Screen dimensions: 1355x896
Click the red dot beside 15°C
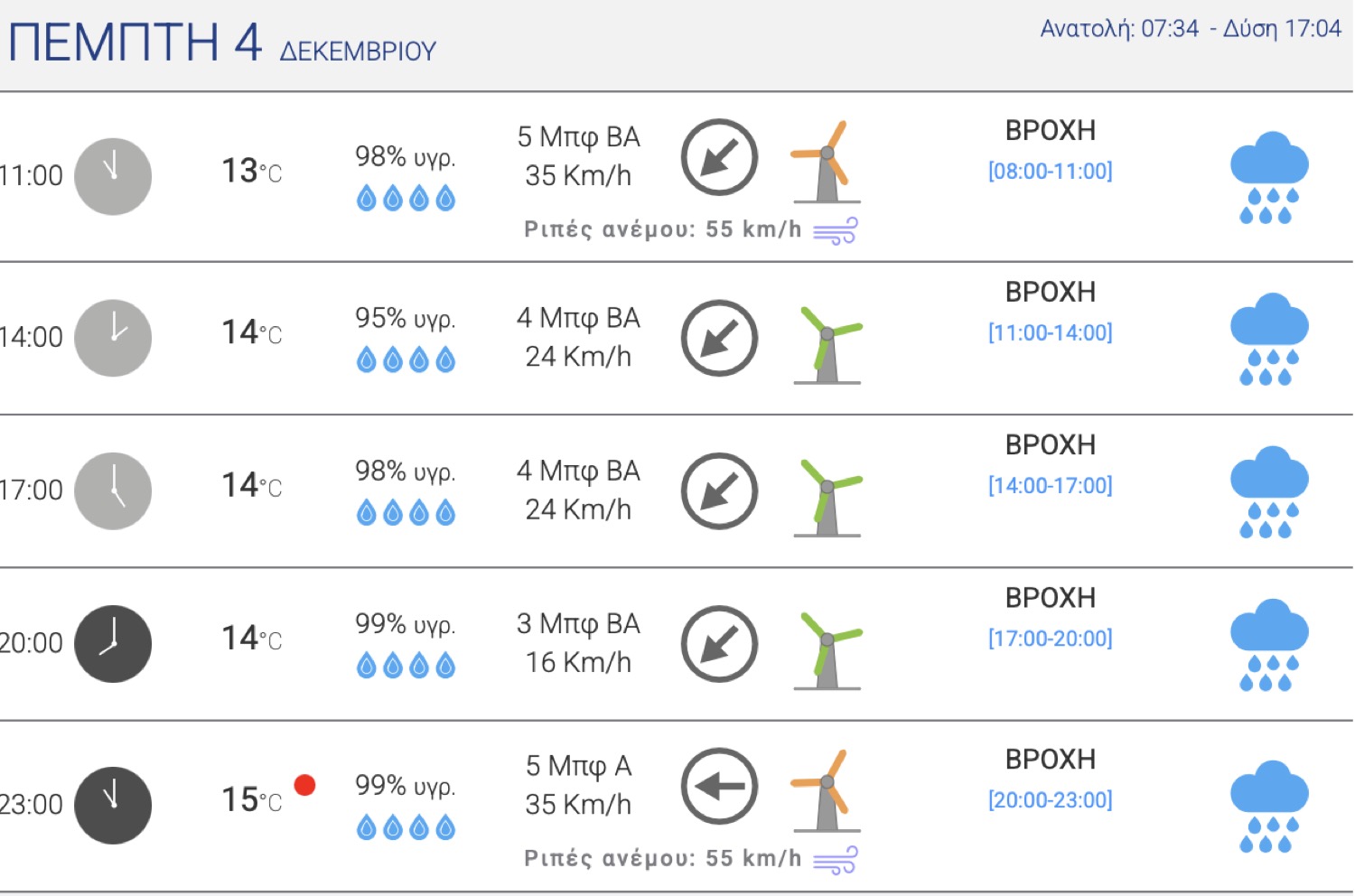pyautogui.click(x=305, y=785)
